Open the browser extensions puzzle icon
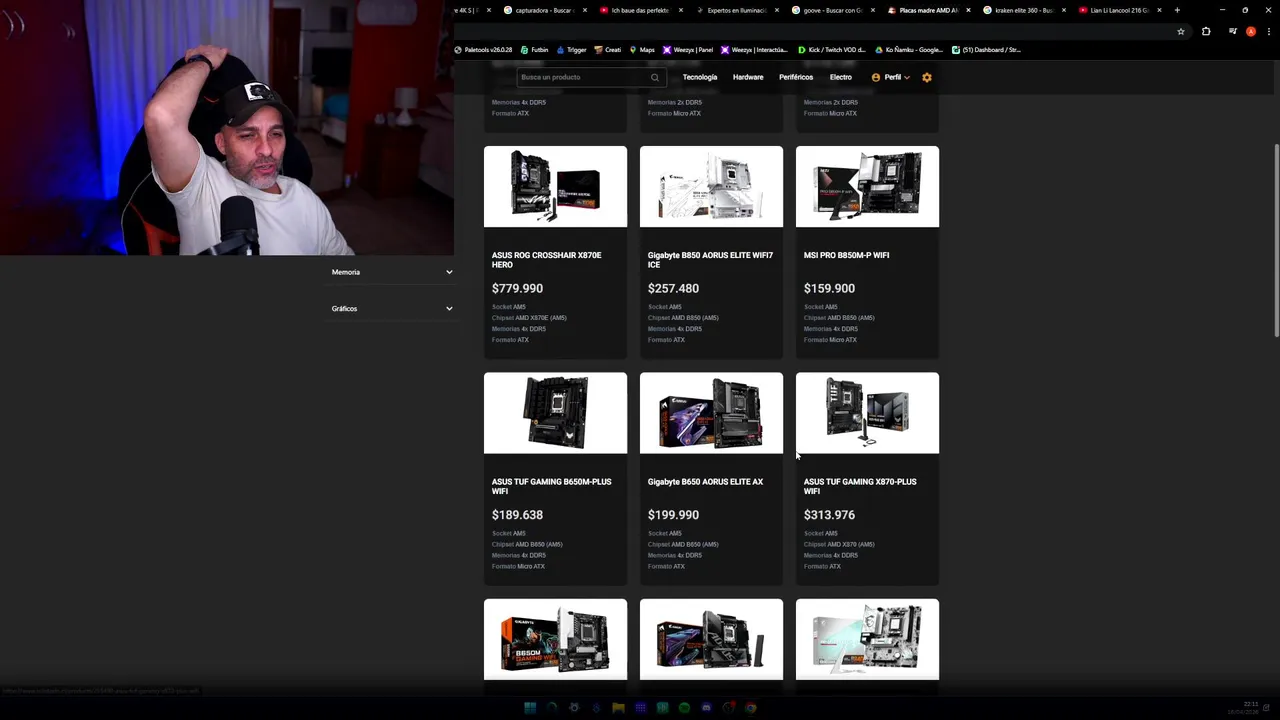 [x=1206, y=31]
